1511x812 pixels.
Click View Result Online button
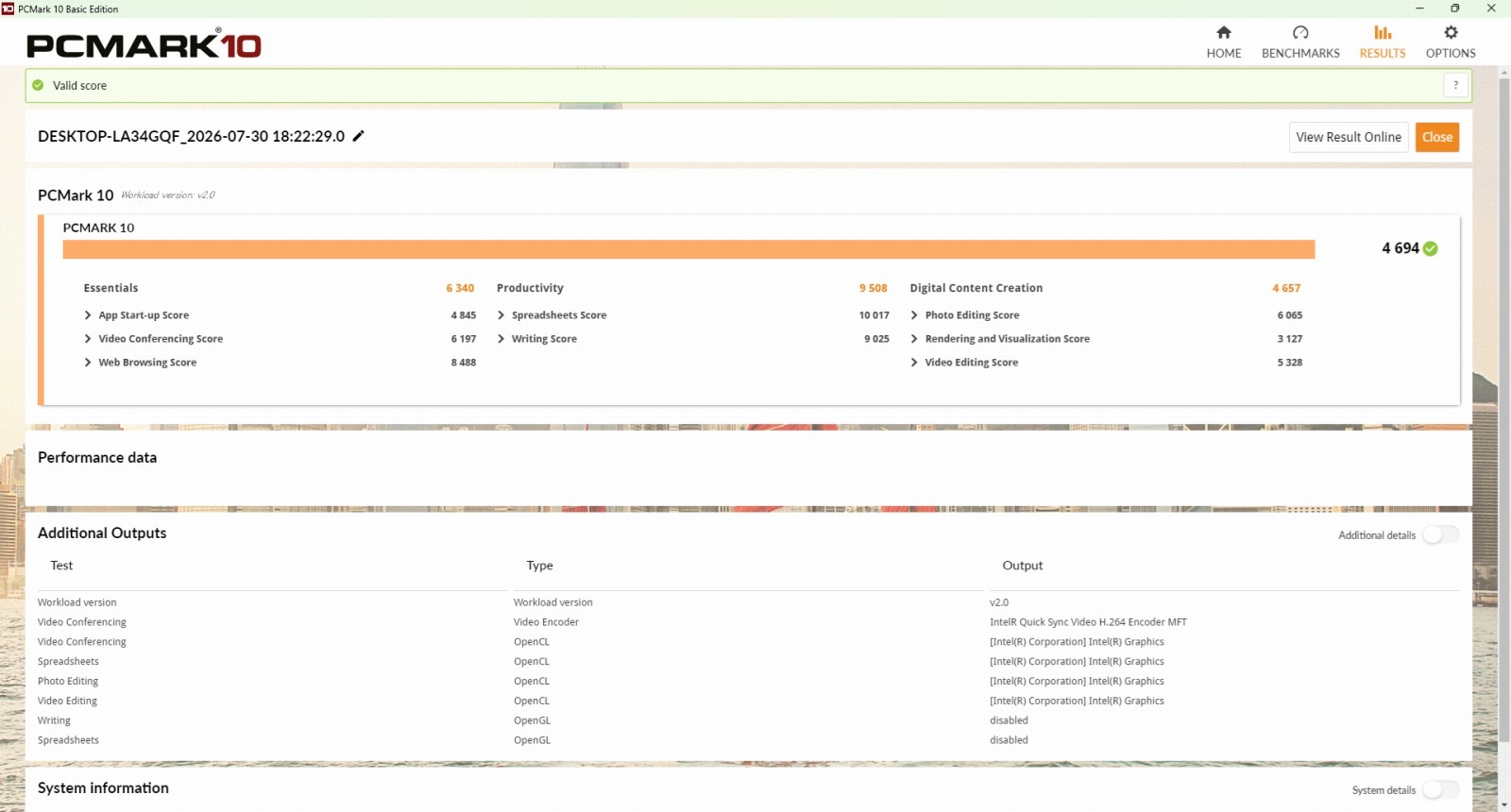pos(1349,137)
